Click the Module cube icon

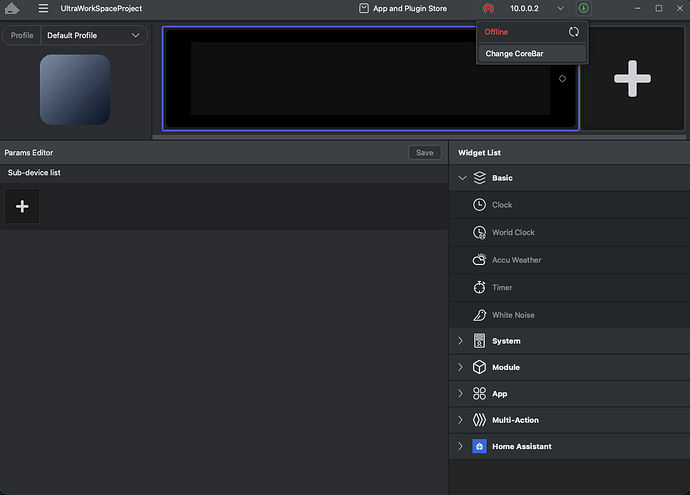(479, 367)
